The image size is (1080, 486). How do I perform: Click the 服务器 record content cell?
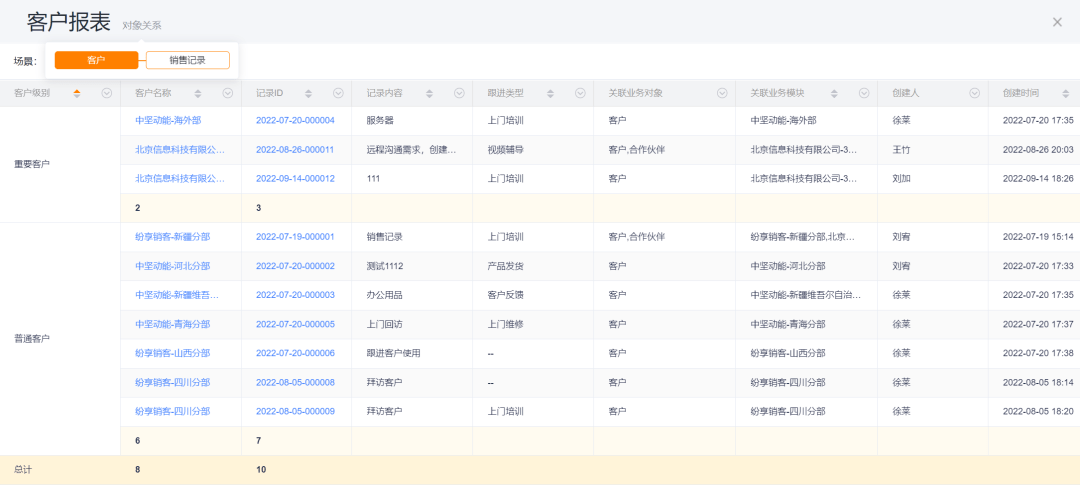coord(412,120)
